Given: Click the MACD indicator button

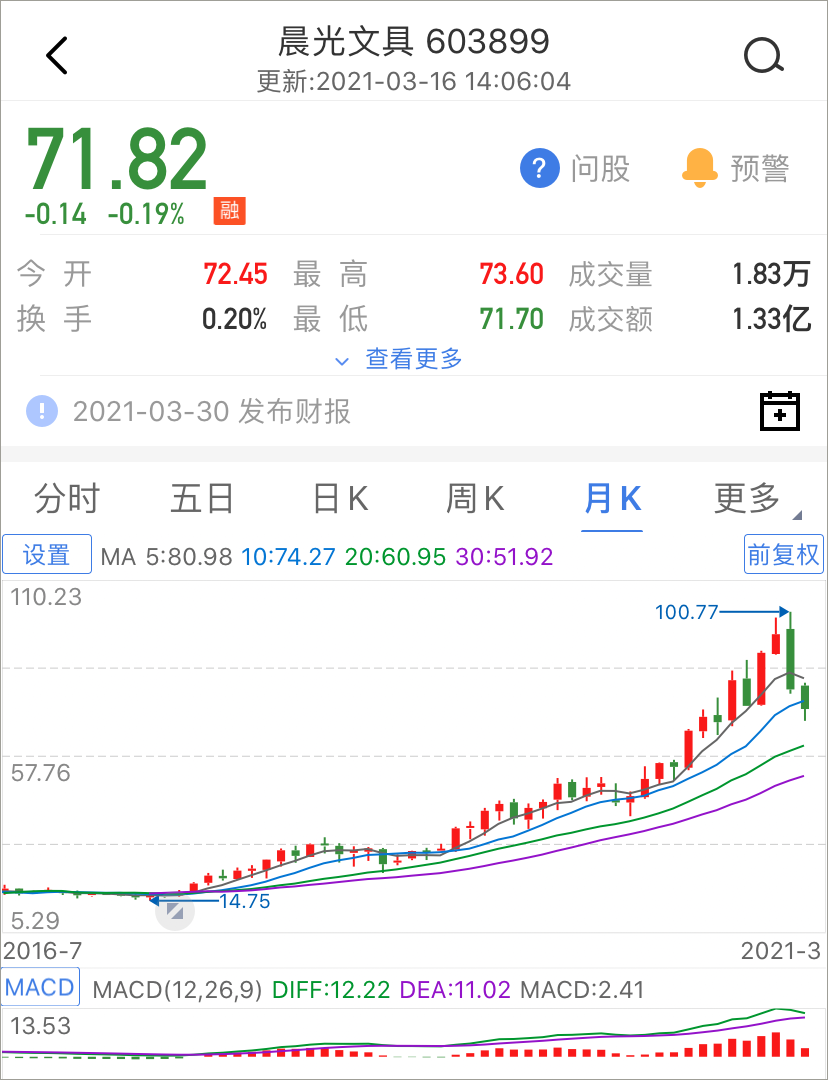Looking at the screenshot, I should click(x=40, y=988).
